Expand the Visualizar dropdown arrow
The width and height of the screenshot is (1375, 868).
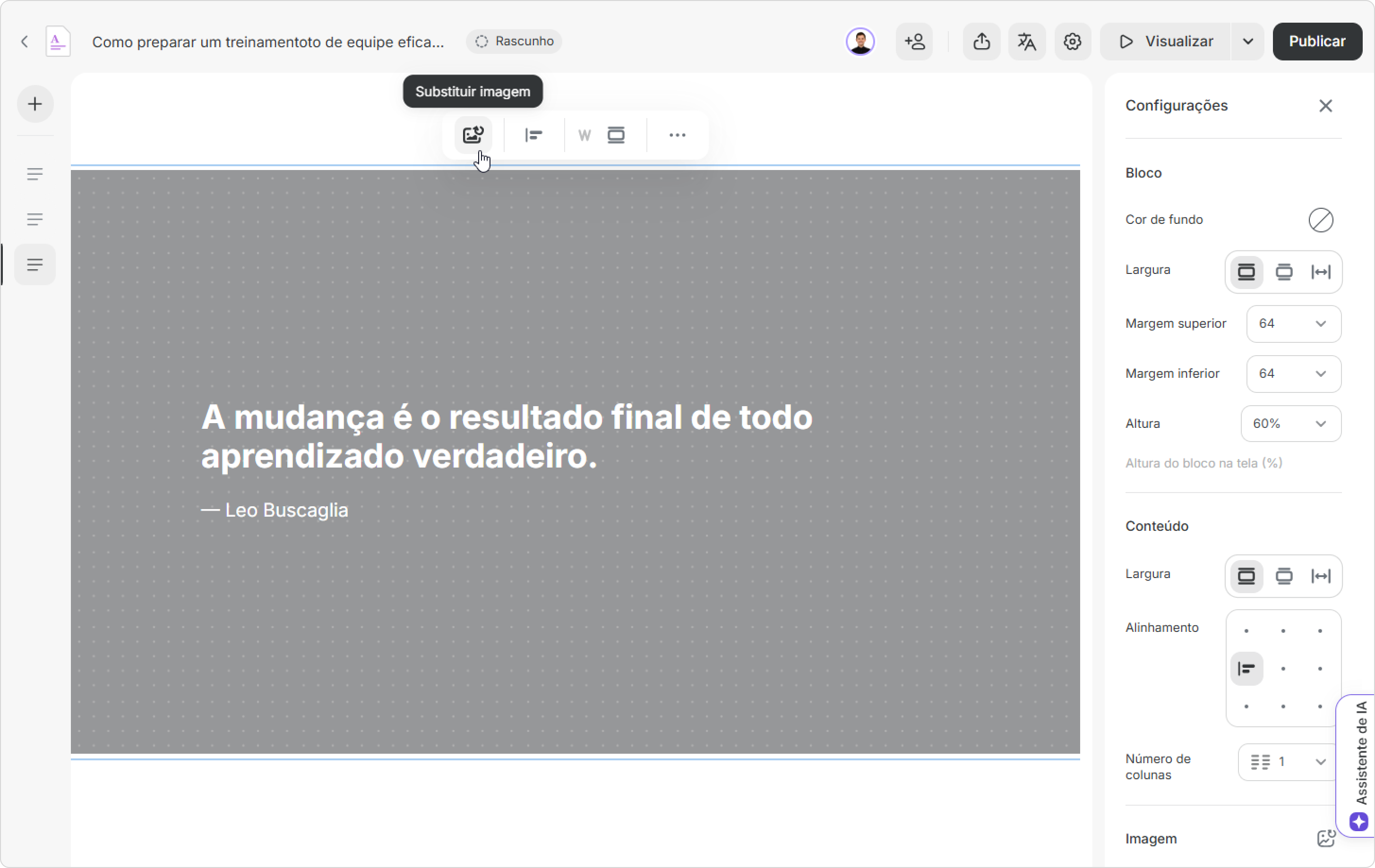[1248, 42]
